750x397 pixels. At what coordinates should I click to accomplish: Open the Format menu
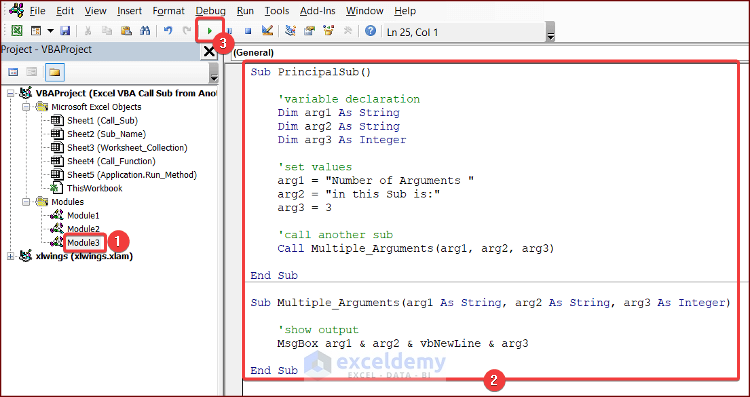click(x=169, y=11)
